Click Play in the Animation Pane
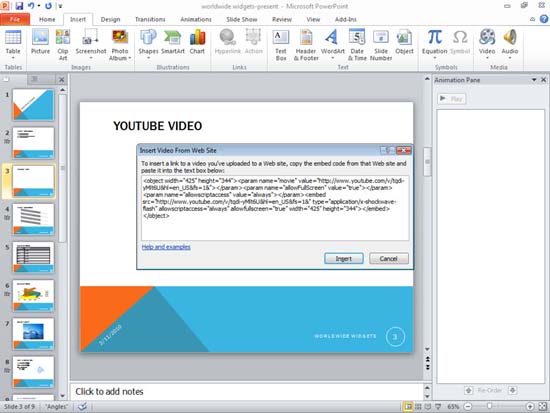 pos(452,99)
